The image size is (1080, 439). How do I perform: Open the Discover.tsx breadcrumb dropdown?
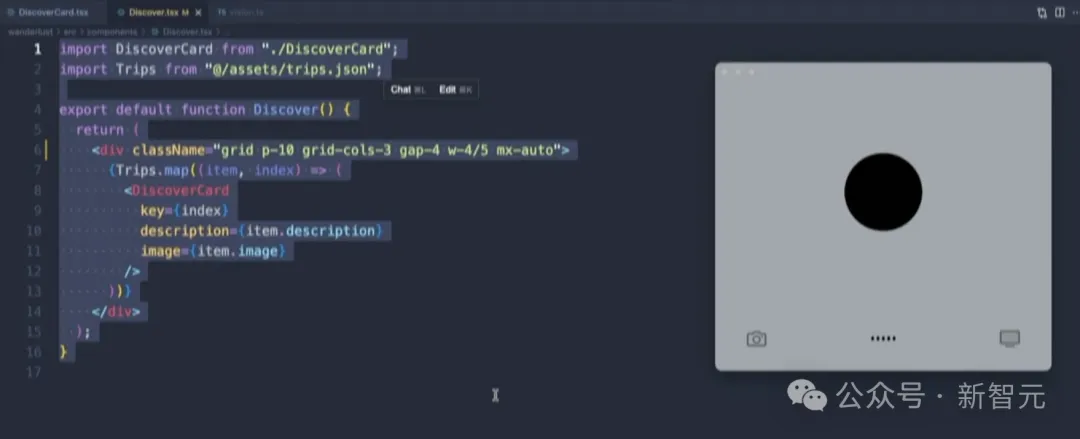(178, 31)
